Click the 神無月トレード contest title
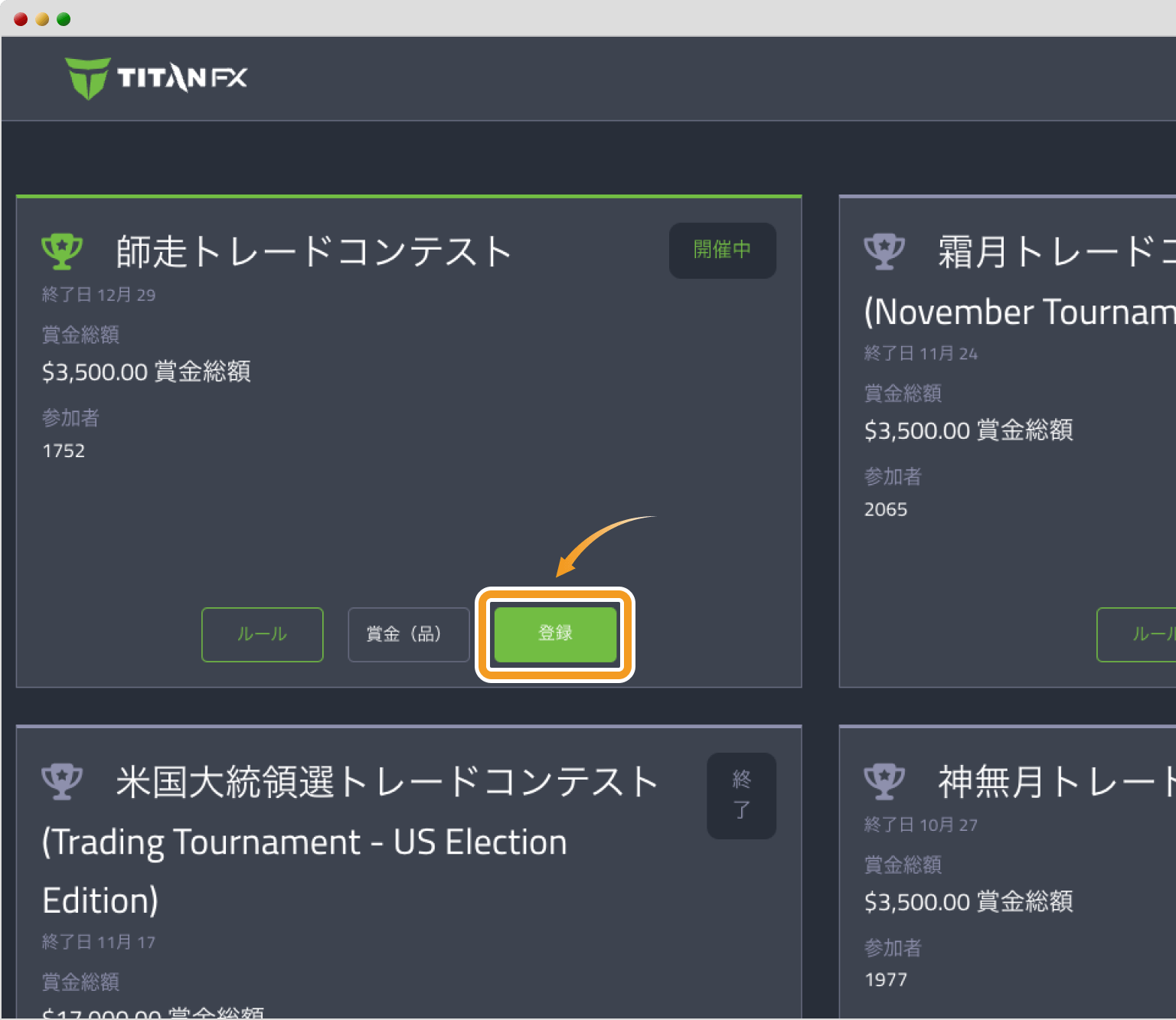The width and height of the screenshot is (1176, 1020). 1057,783
